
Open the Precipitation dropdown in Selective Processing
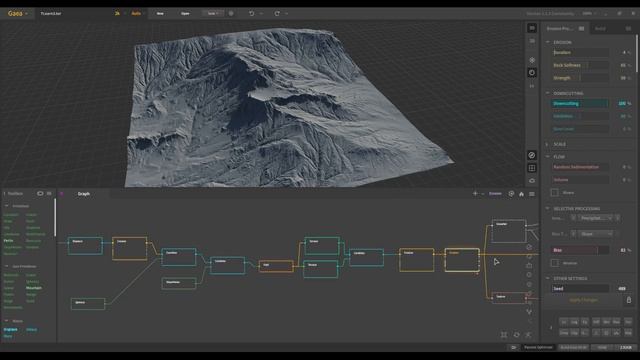coord(596,218)
